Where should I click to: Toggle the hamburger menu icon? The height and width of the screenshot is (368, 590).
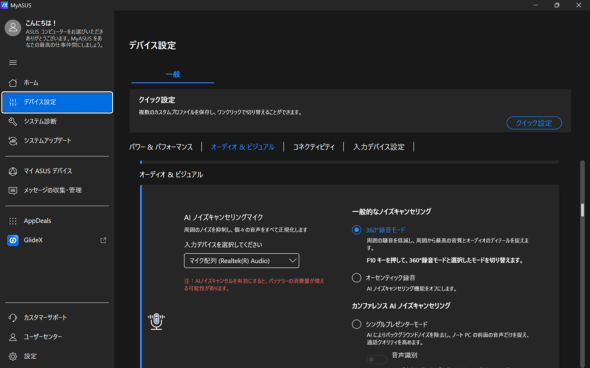click(13, 62)
